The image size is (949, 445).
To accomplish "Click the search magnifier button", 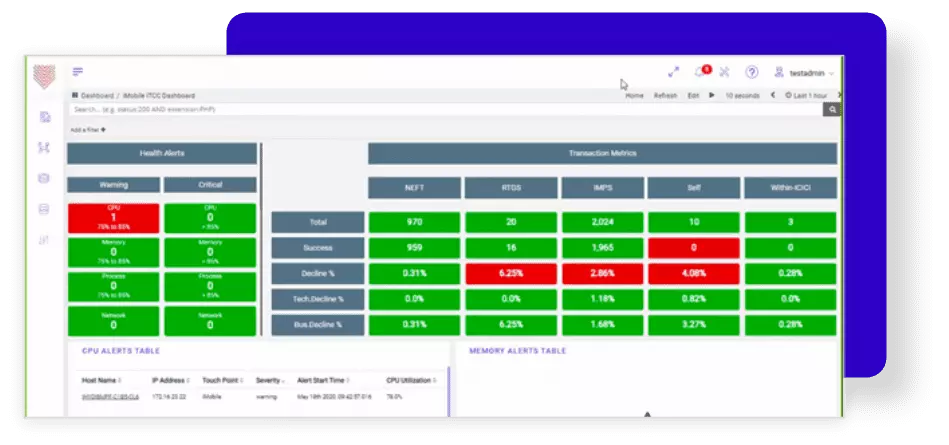I will pyautogui.click(x=831, y=109).
